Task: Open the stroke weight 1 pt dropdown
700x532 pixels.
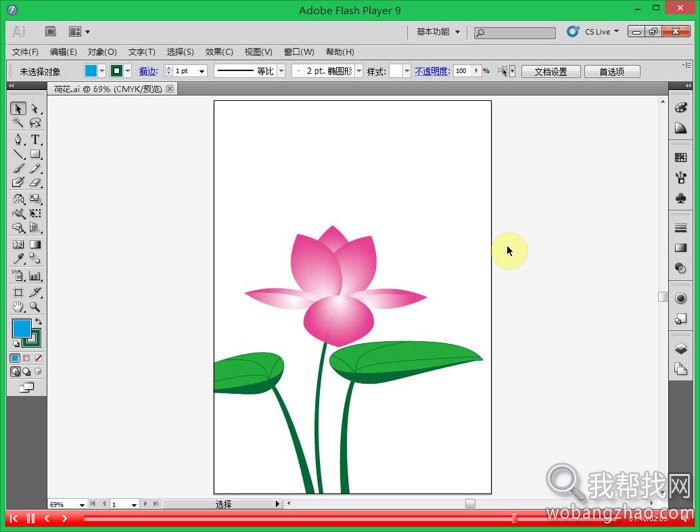Action: point(202,71)
